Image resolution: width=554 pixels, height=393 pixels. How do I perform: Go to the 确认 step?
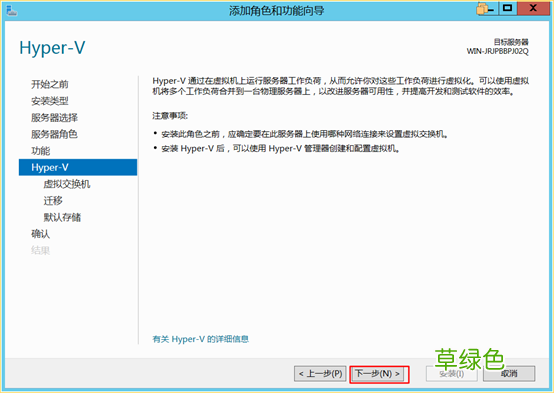coord(41,234)
